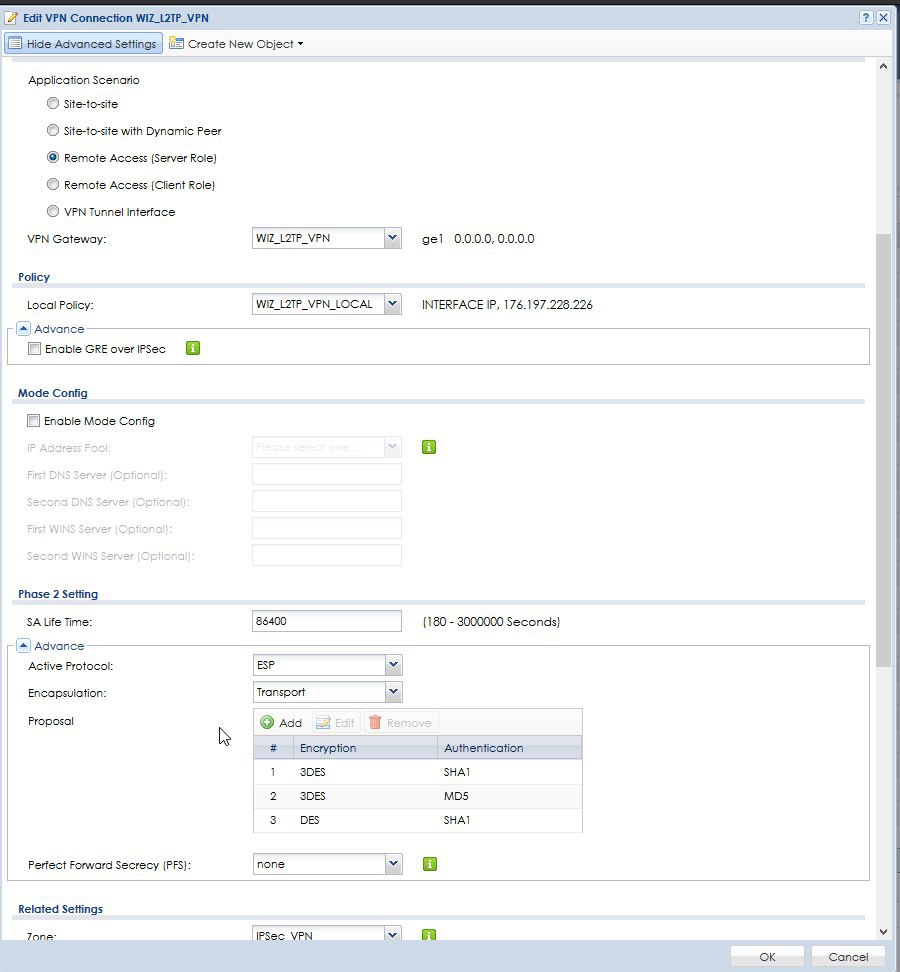Select Remote Access (Client Role)
This screenshot has height=972, width=900.
coord(53,185)
